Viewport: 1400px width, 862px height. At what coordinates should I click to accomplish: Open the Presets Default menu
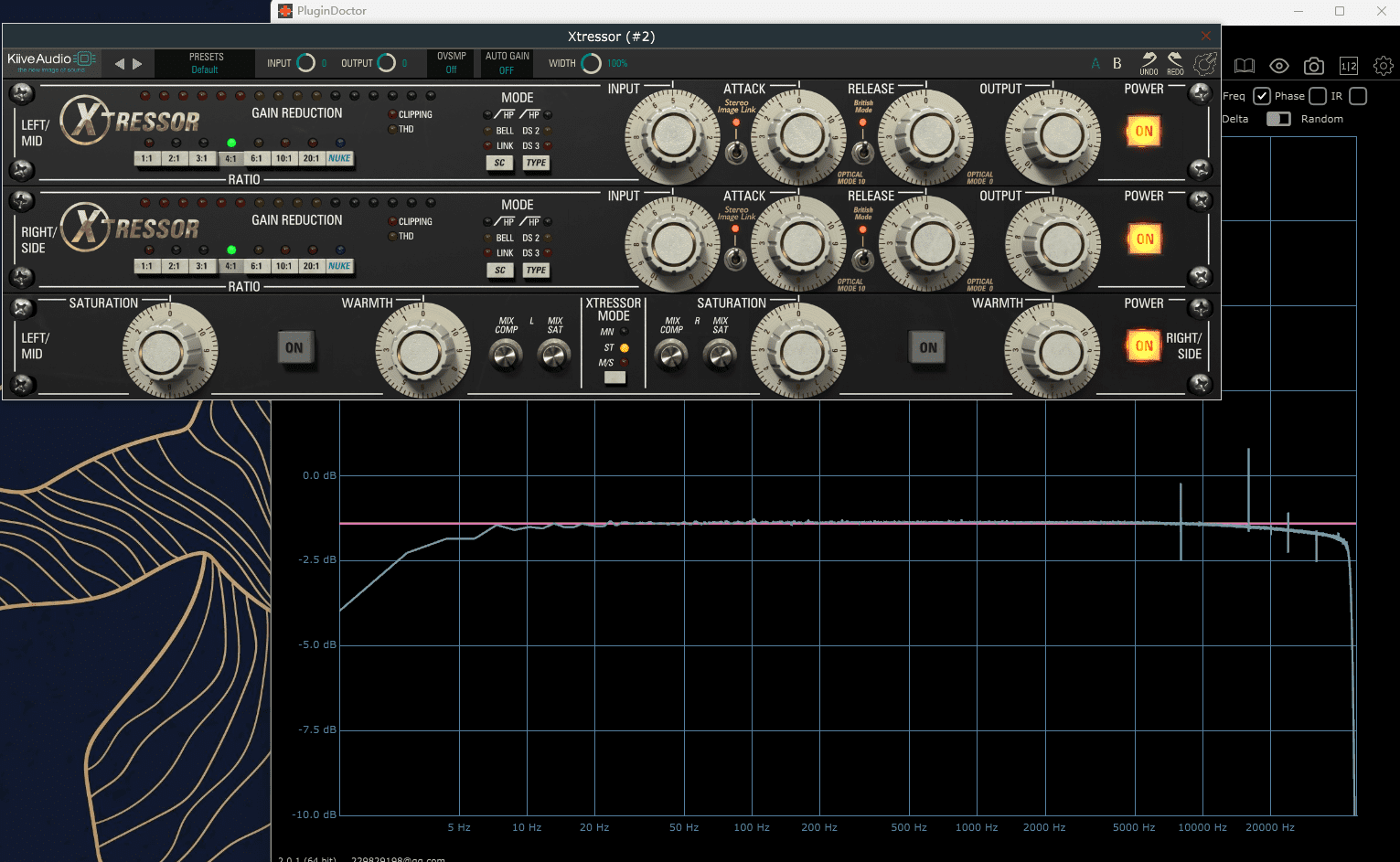pyautogui.click(x=206, y=63)
